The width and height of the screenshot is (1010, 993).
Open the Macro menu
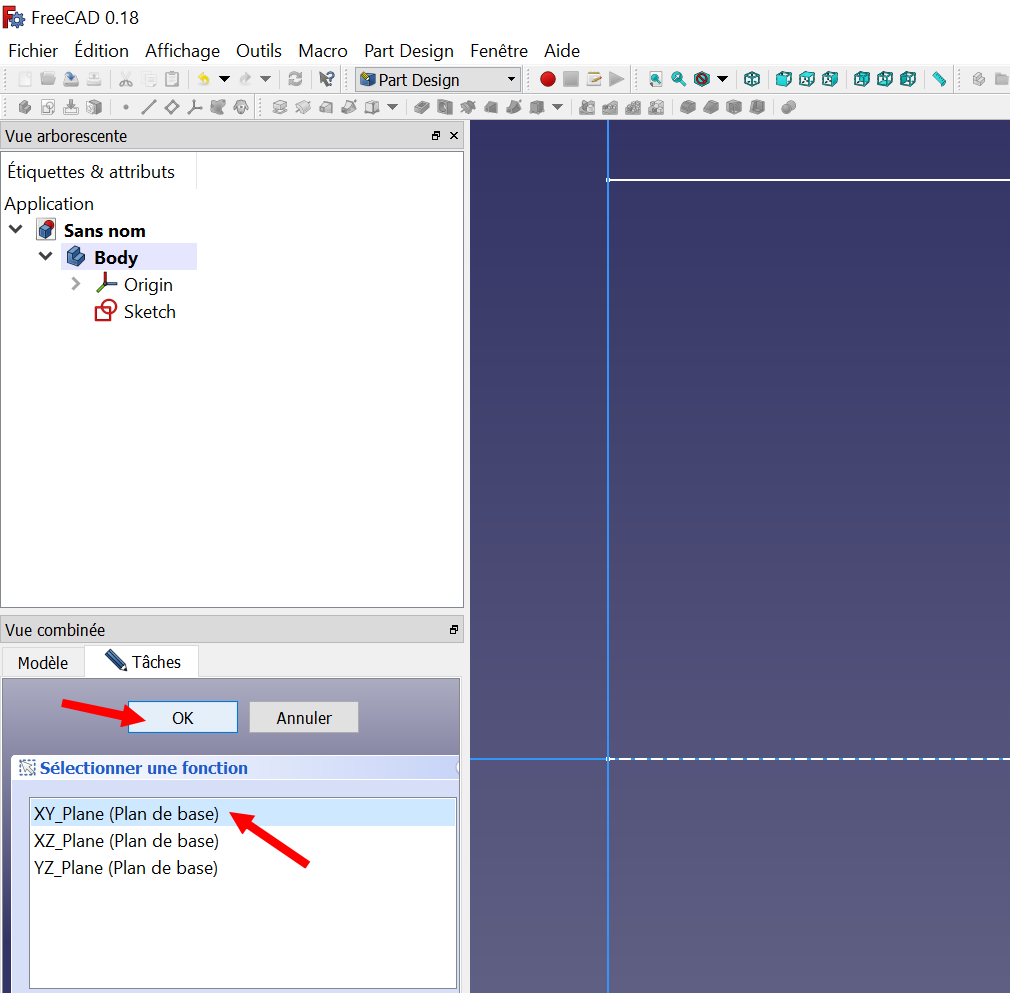323,51
